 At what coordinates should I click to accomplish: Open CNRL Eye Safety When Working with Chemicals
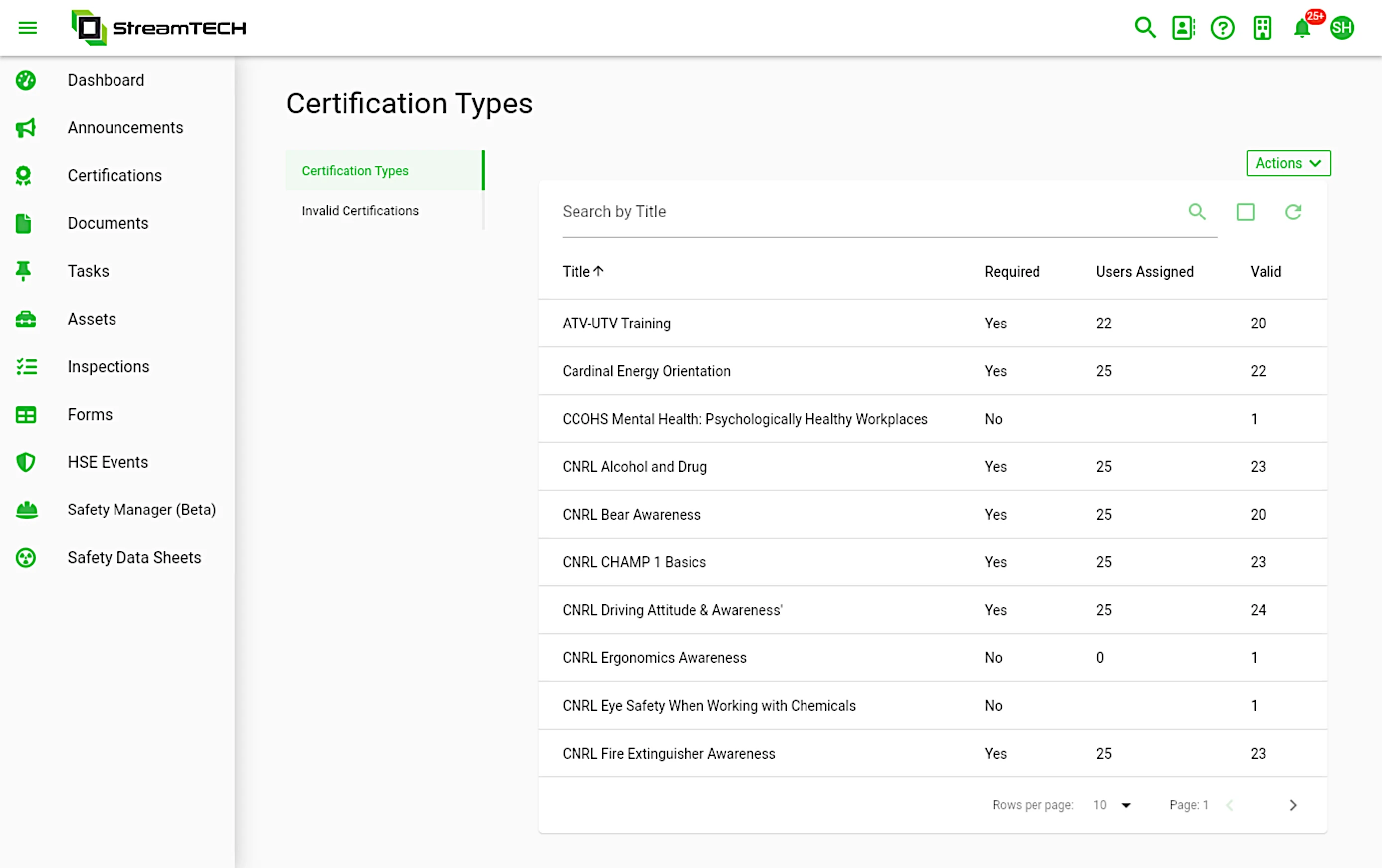tap(932, 706)
